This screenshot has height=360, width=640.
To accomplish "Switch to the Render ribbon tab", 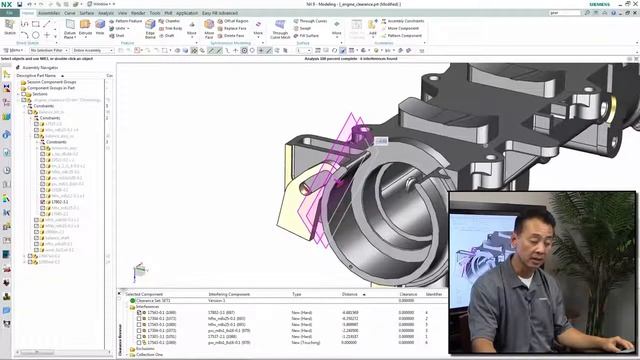I will tap(138, 13).
